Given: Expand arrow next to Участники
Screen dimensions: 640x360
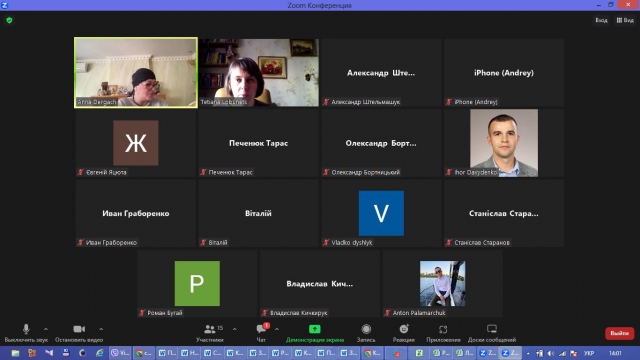Looking at the screenshot, I should point(234,329).
